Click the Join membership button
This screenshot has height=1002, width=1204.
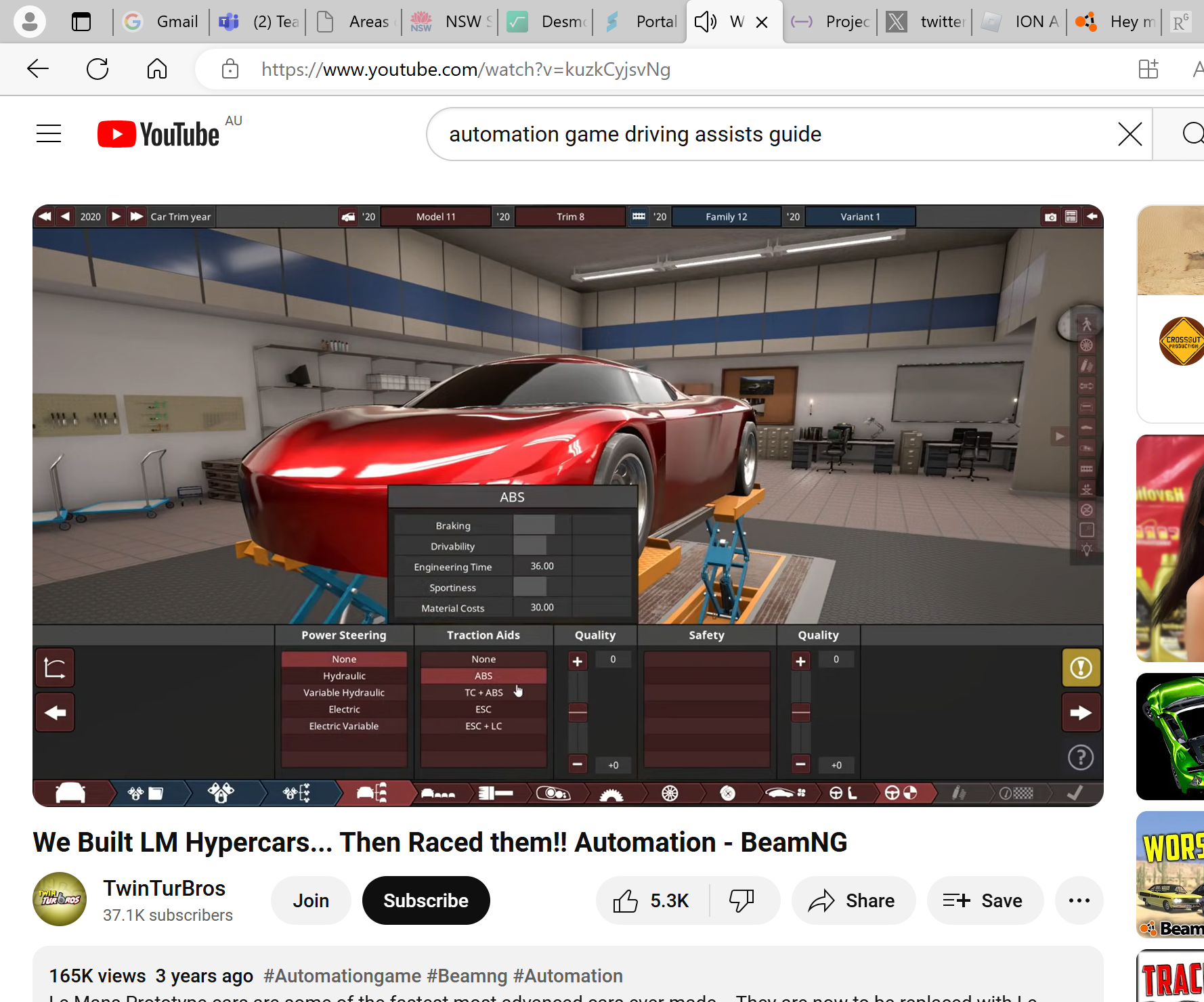pyautogui.click(x=311, y=900)
